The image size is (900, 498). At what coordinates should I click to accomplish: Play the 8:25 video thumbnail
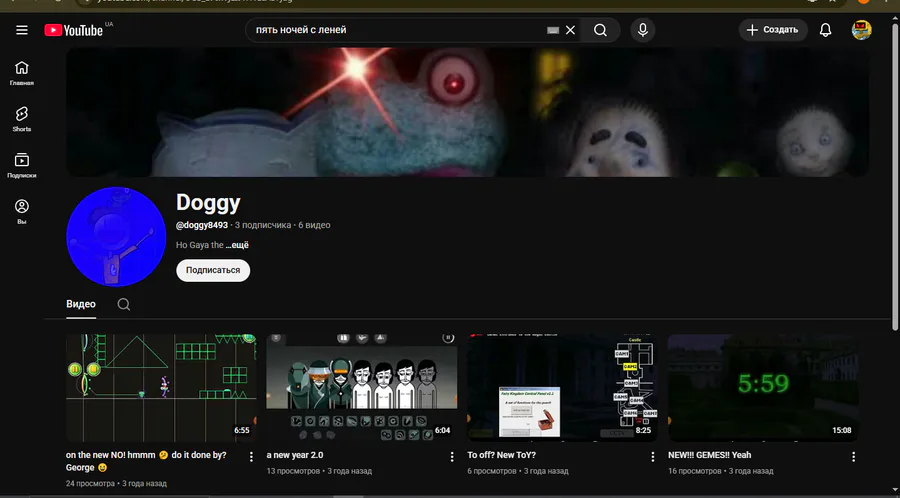562,388
